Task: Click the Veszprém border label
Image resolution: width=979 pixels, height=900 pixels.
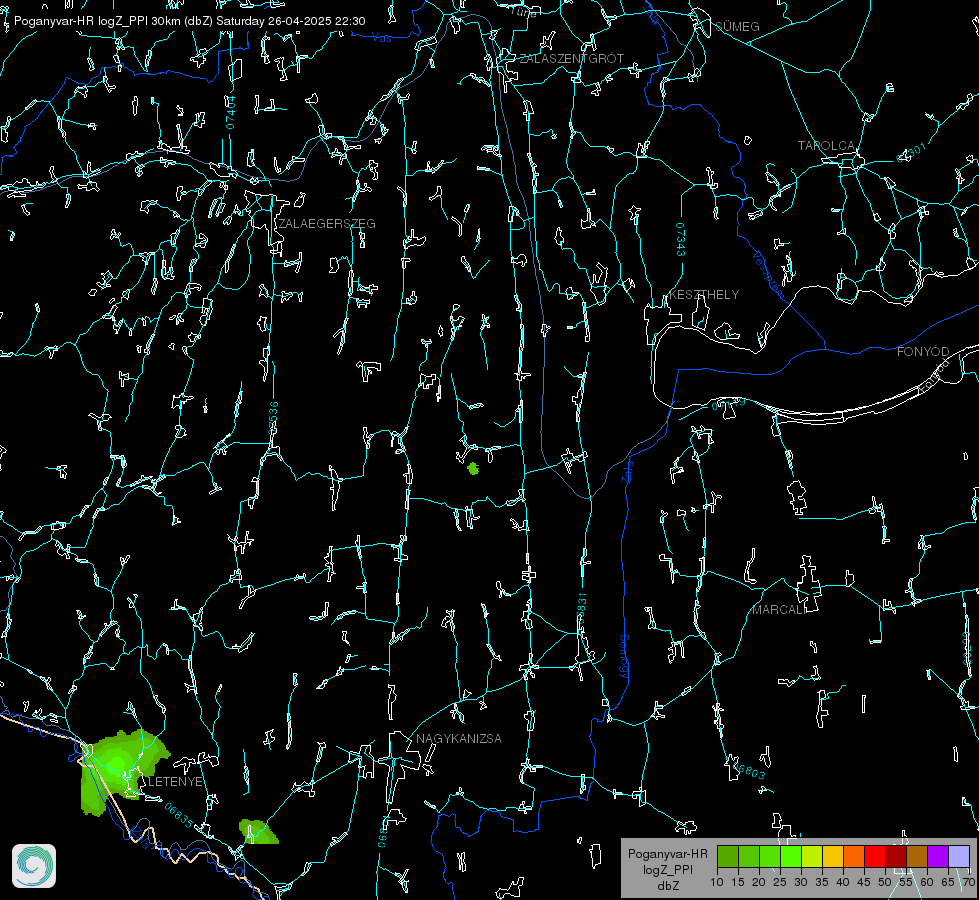Action: (x=767, y=274)
